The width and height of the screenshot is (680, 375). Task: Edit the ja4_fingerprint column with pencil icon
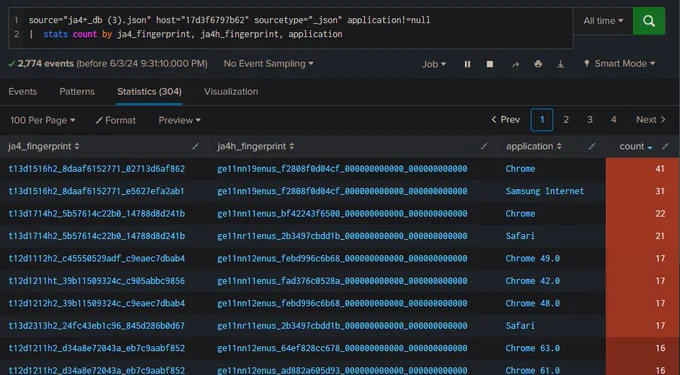coord(196,147)
